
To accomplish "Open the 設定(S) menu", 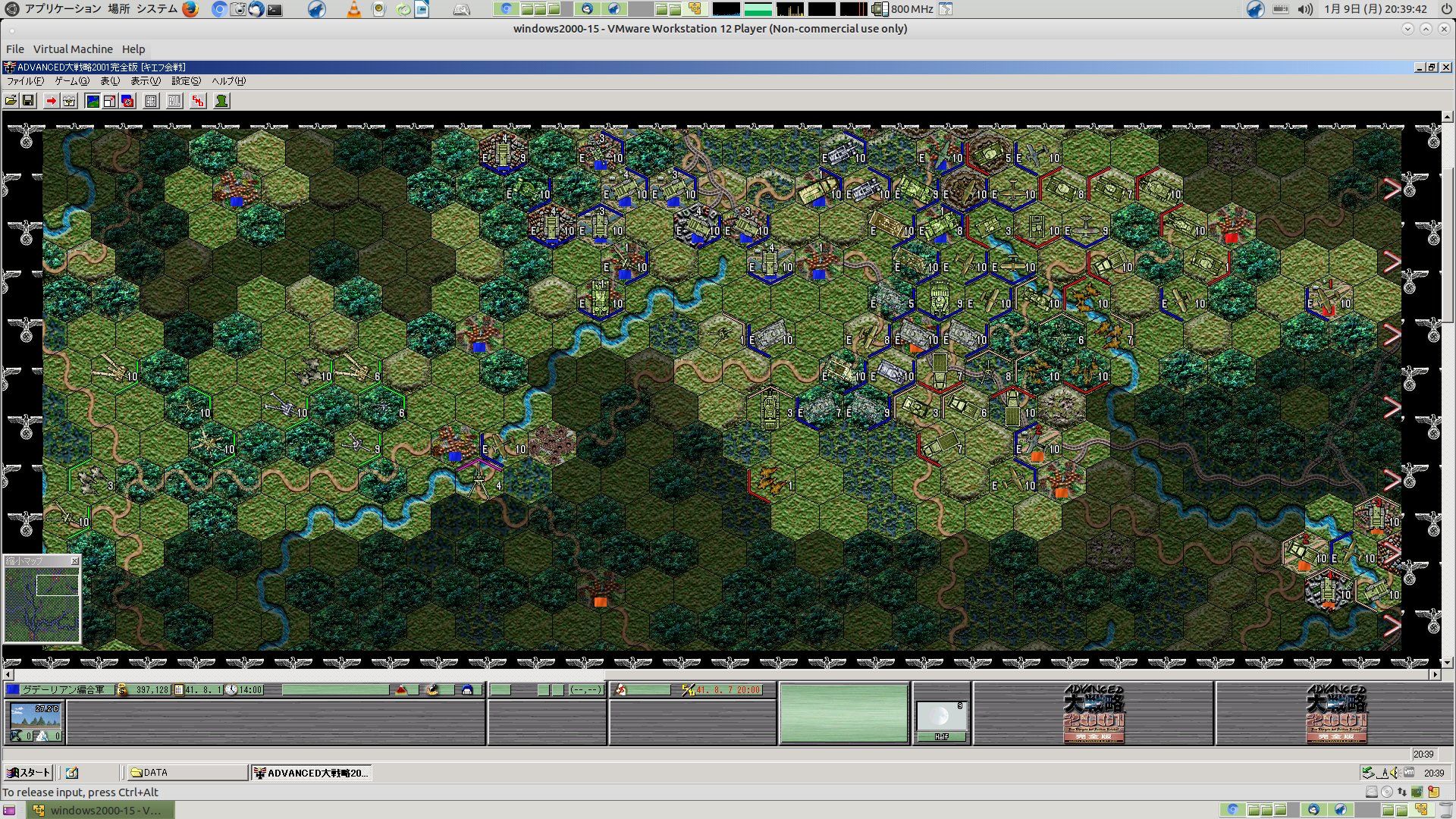I will [x=187, y=81].
